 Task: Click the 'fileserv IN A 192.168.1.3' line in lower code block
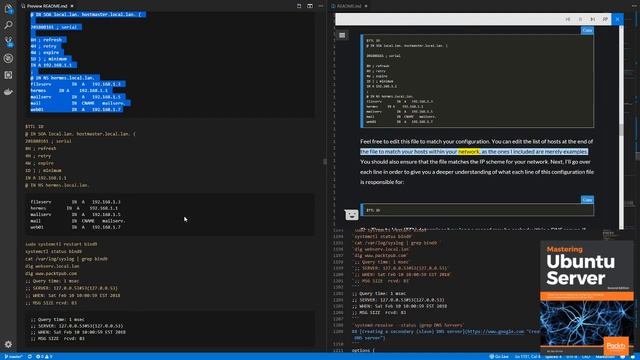pos(75,202)
